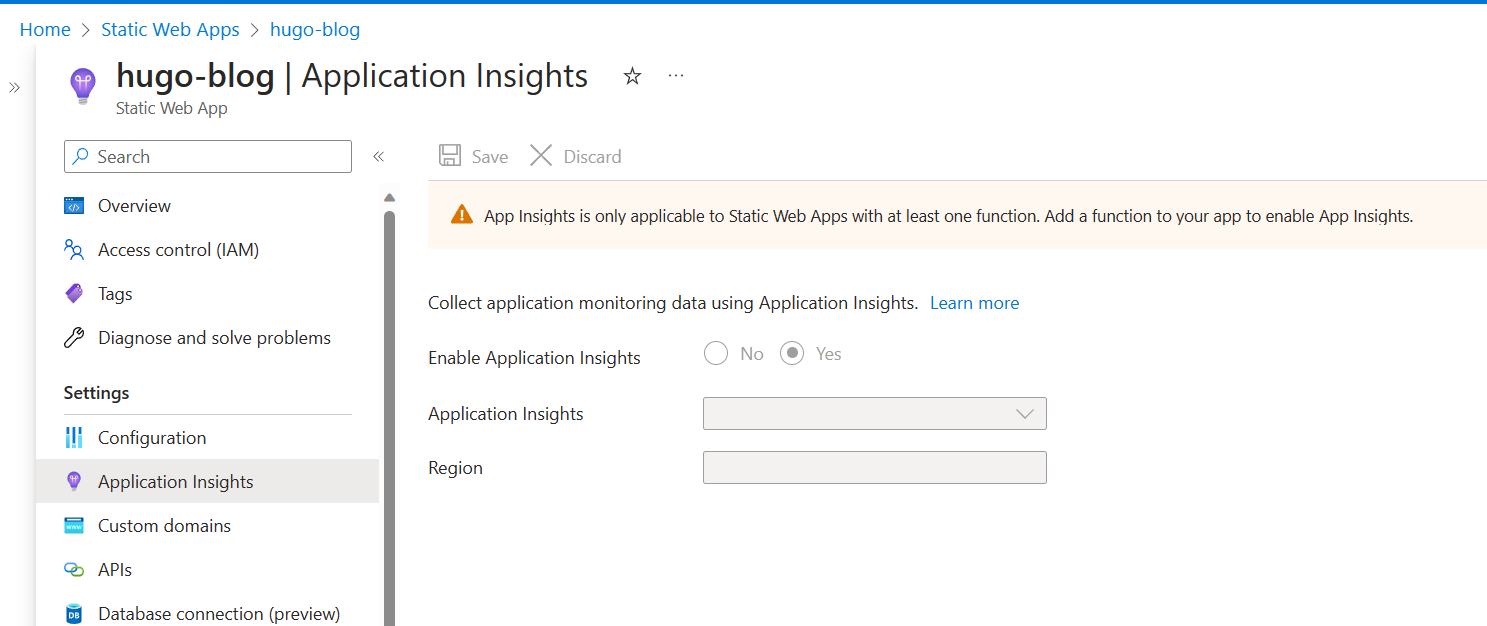Screen dimensions: 1487x626
Task: Navigate to Static Web Apps breadcrumb
Action: 170,29
